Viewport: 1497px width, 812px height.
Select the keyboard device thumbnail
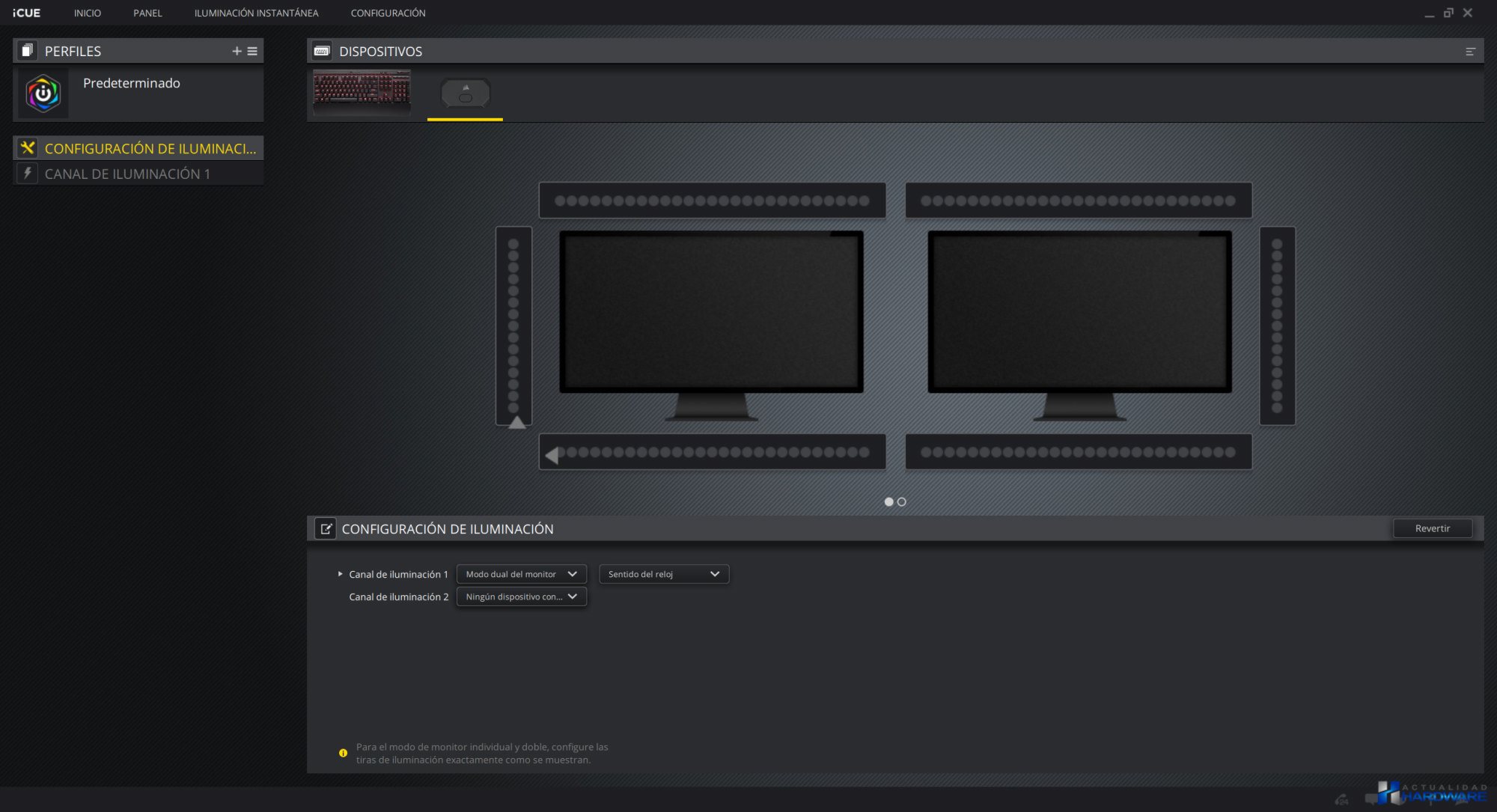tap(362, 93)
